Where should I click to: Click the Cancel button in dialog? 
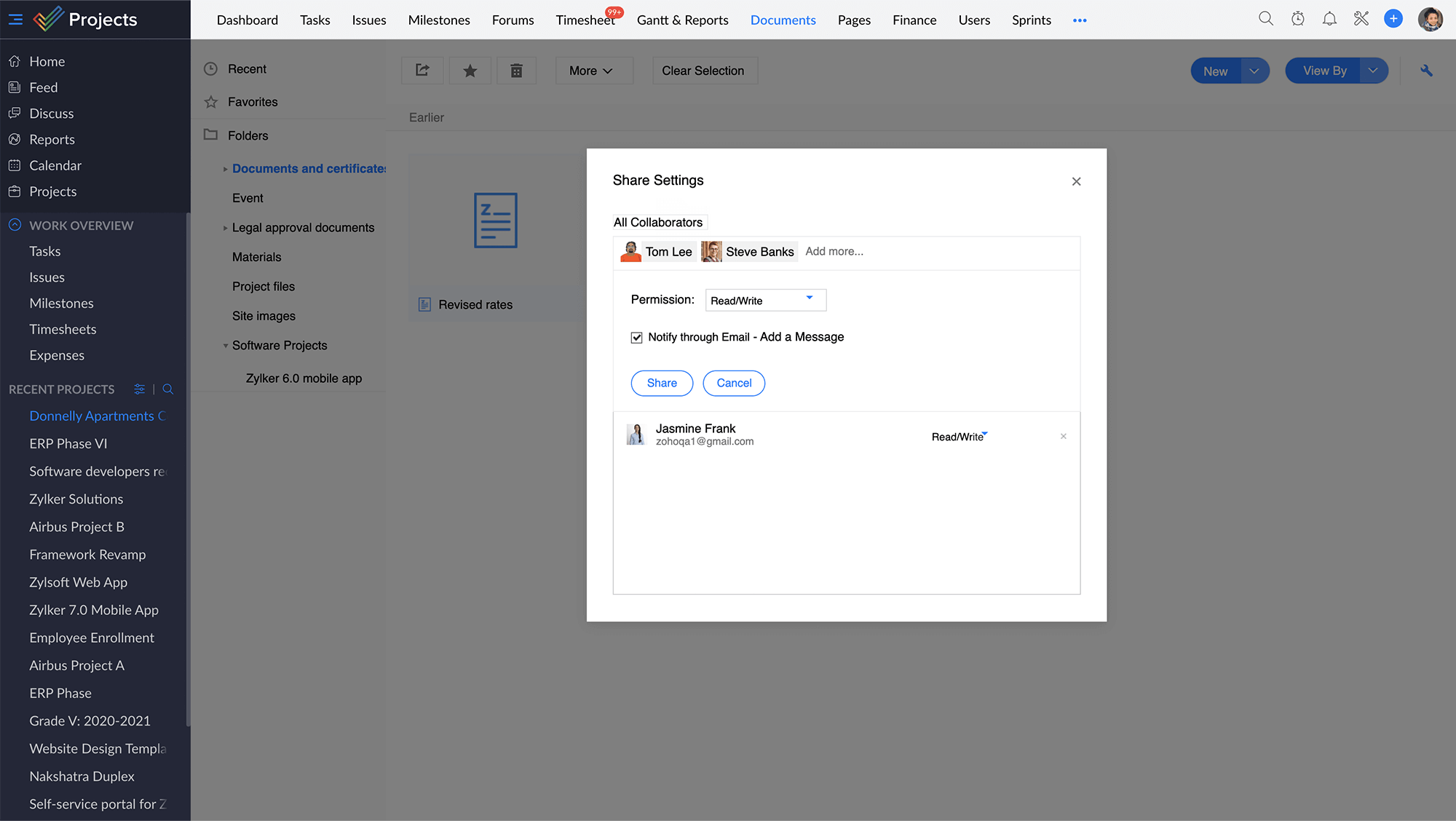click(x=734, y=383)
